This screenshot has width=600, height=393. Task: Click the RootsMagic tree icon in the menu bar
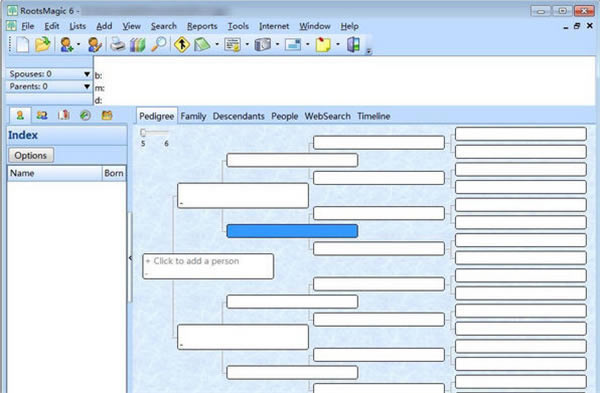tap(11, 26)
